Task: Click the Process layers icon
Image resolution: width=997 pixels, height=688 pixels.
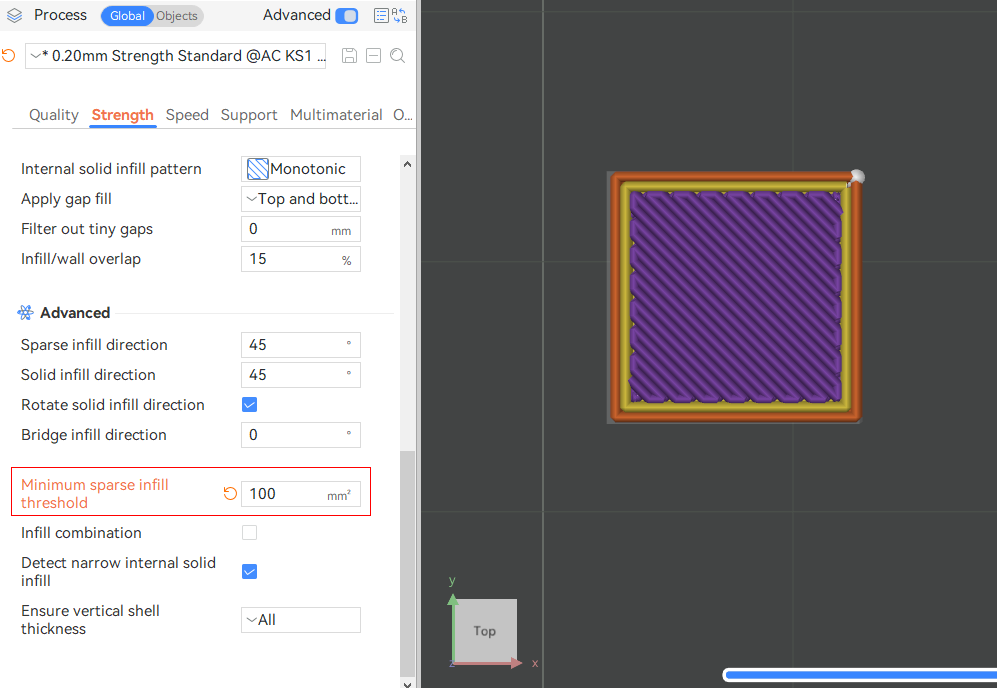Action: point(14,15)
